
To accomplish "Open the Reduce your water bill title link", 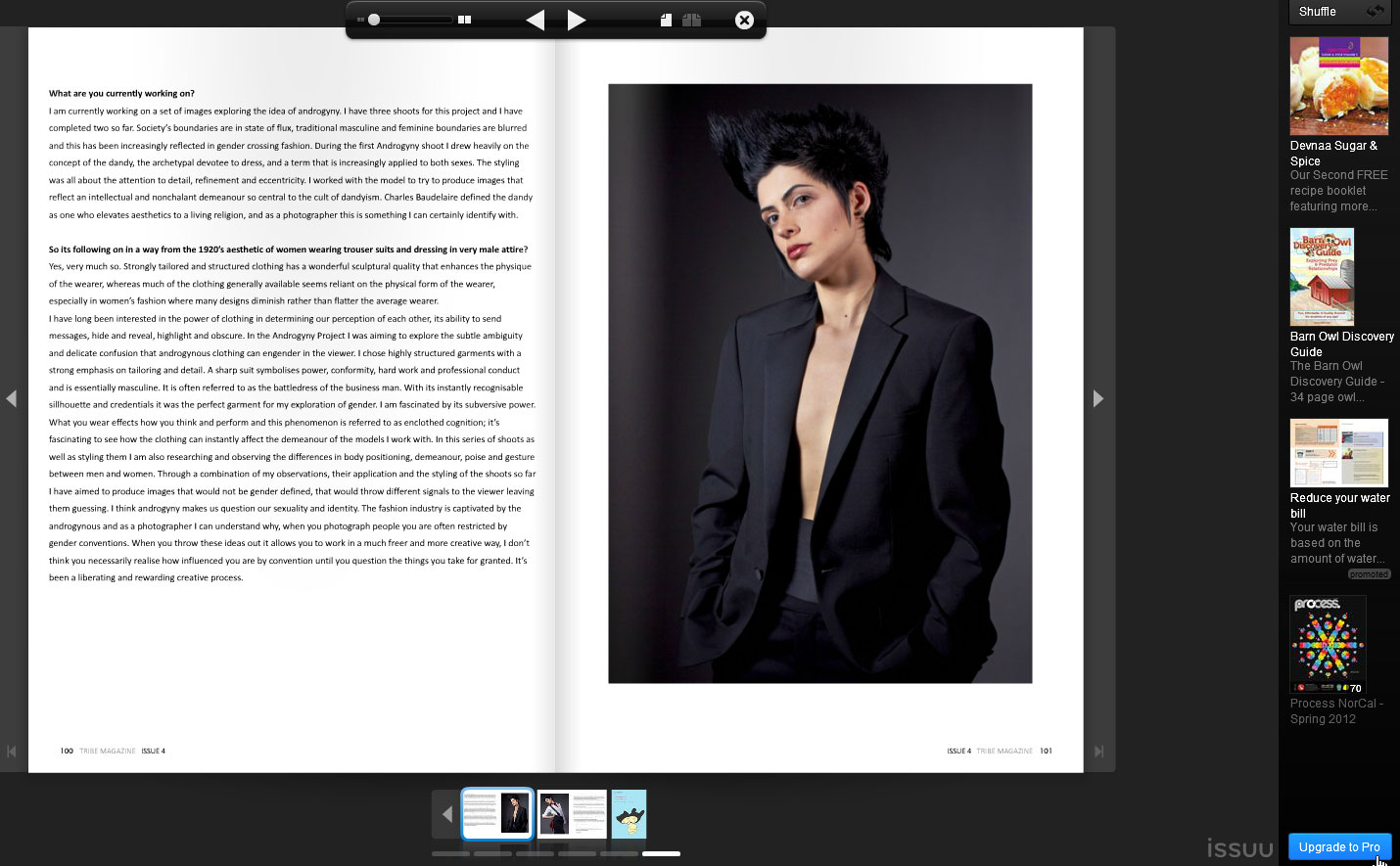I will coord(1339,506).
